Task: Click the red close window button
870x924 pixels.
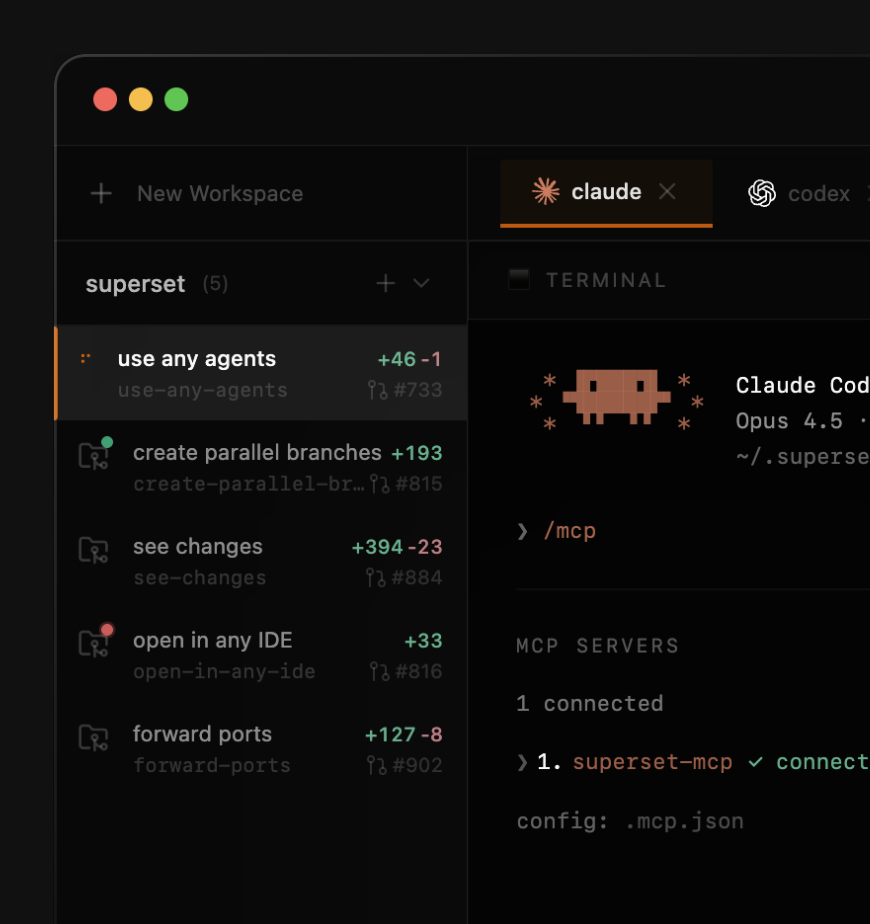Action: [x=105, y=100]
